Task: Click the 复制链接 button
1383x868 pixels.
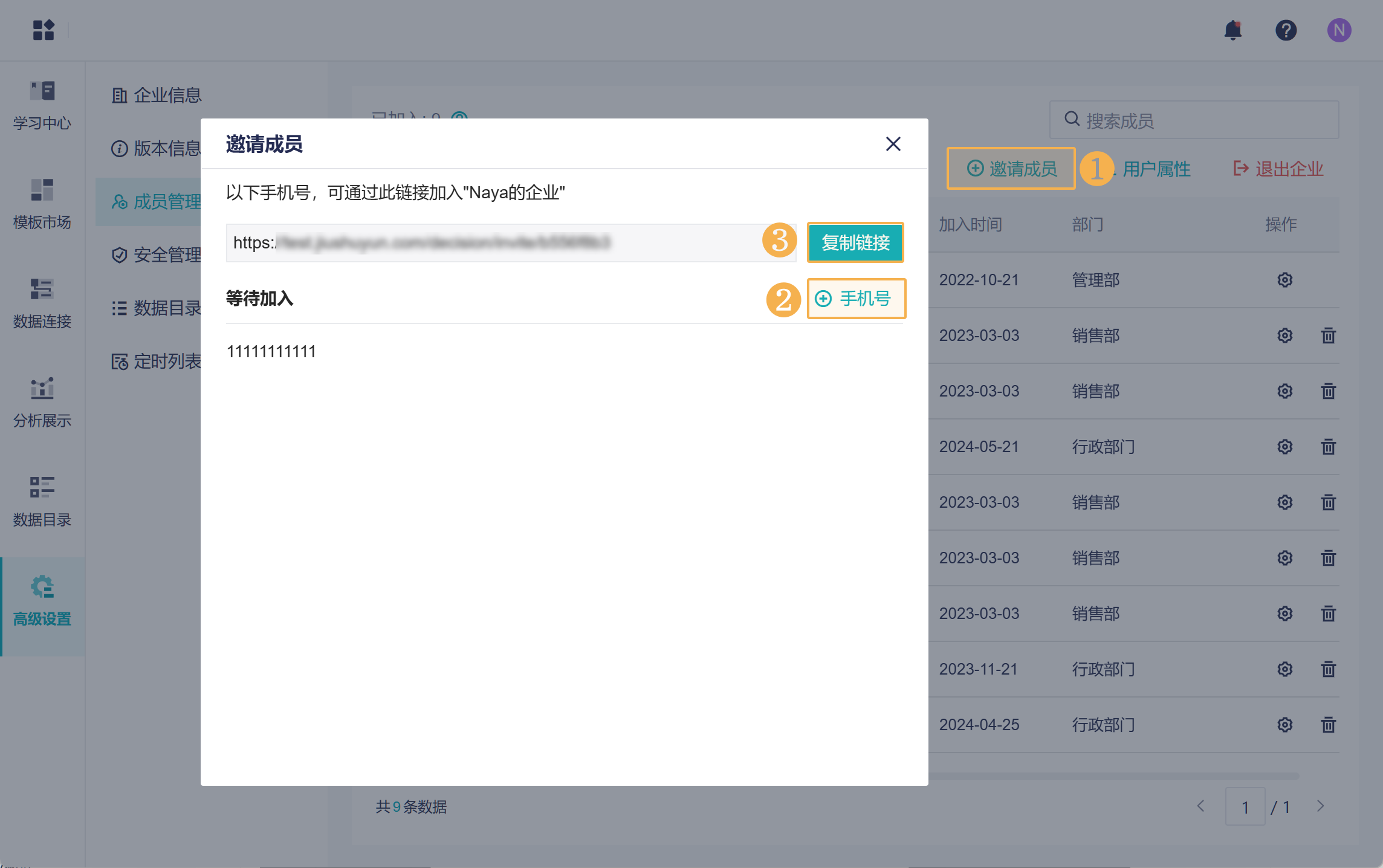Action: click(x=855, y=242)
